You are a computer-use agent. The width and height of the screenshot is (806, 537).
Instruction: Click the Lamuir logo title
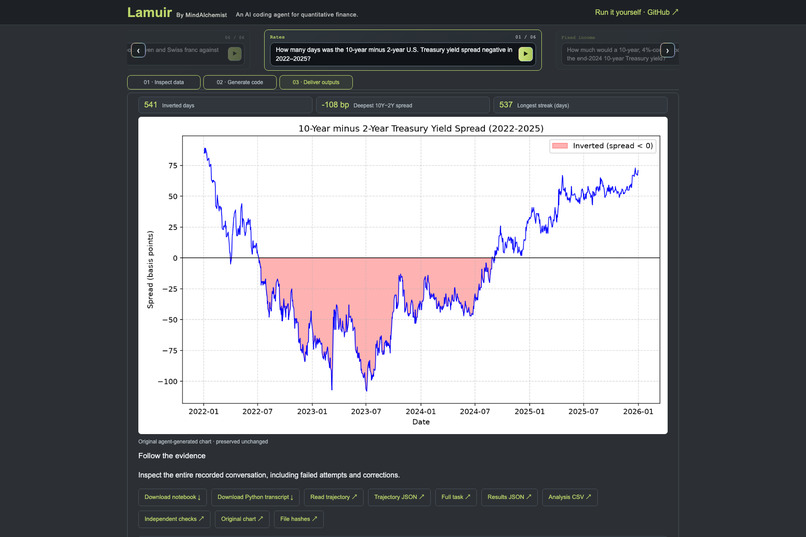click(x=150, y=12)
